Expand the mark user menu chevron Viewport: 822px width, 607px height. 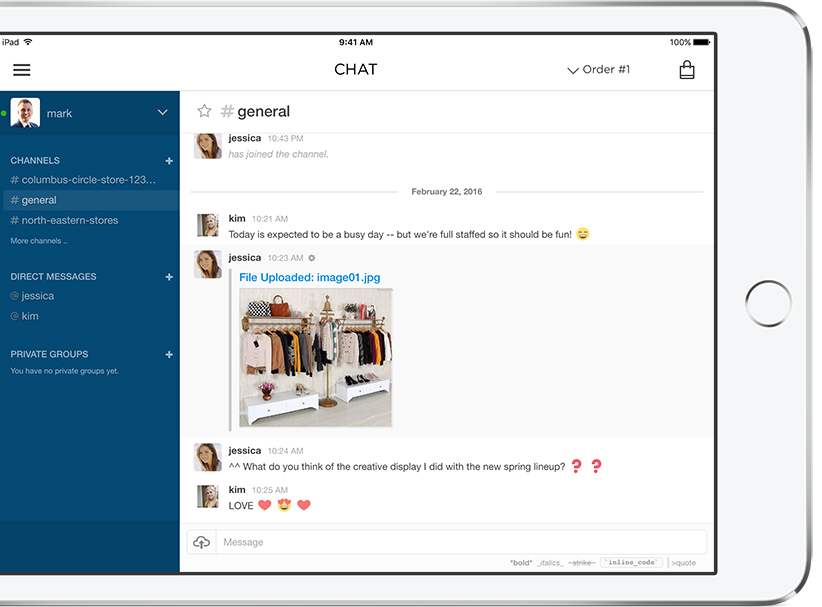pos(163,113)
